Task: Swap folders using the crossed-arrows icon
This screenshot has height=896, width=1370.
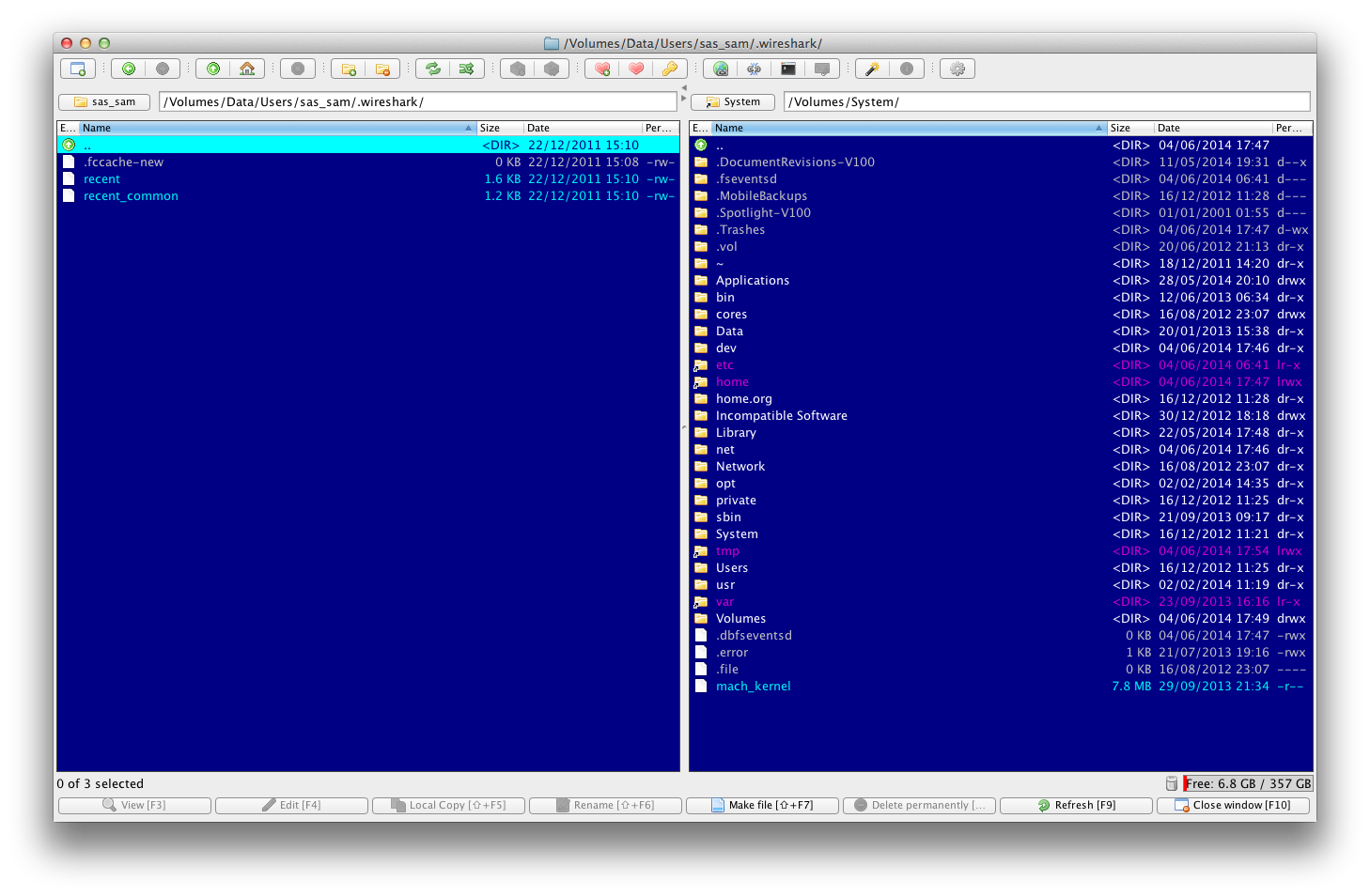Action: tap(466, 69)
